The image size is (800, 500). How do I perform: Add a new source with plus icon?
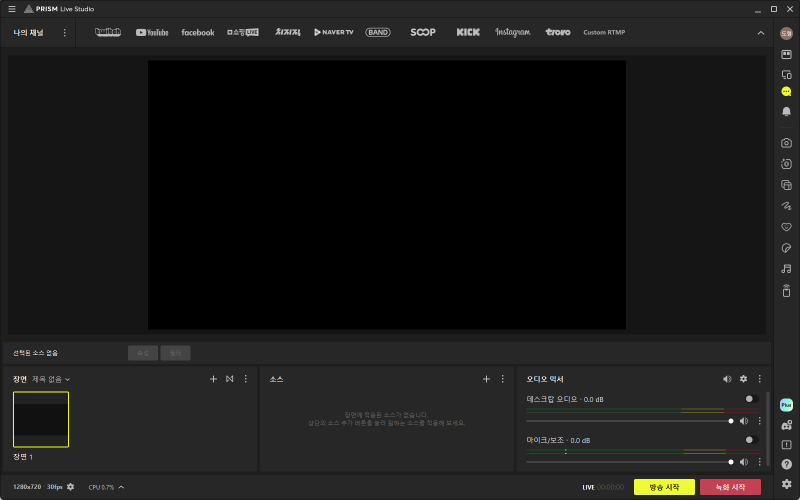(x=486, y=379)
